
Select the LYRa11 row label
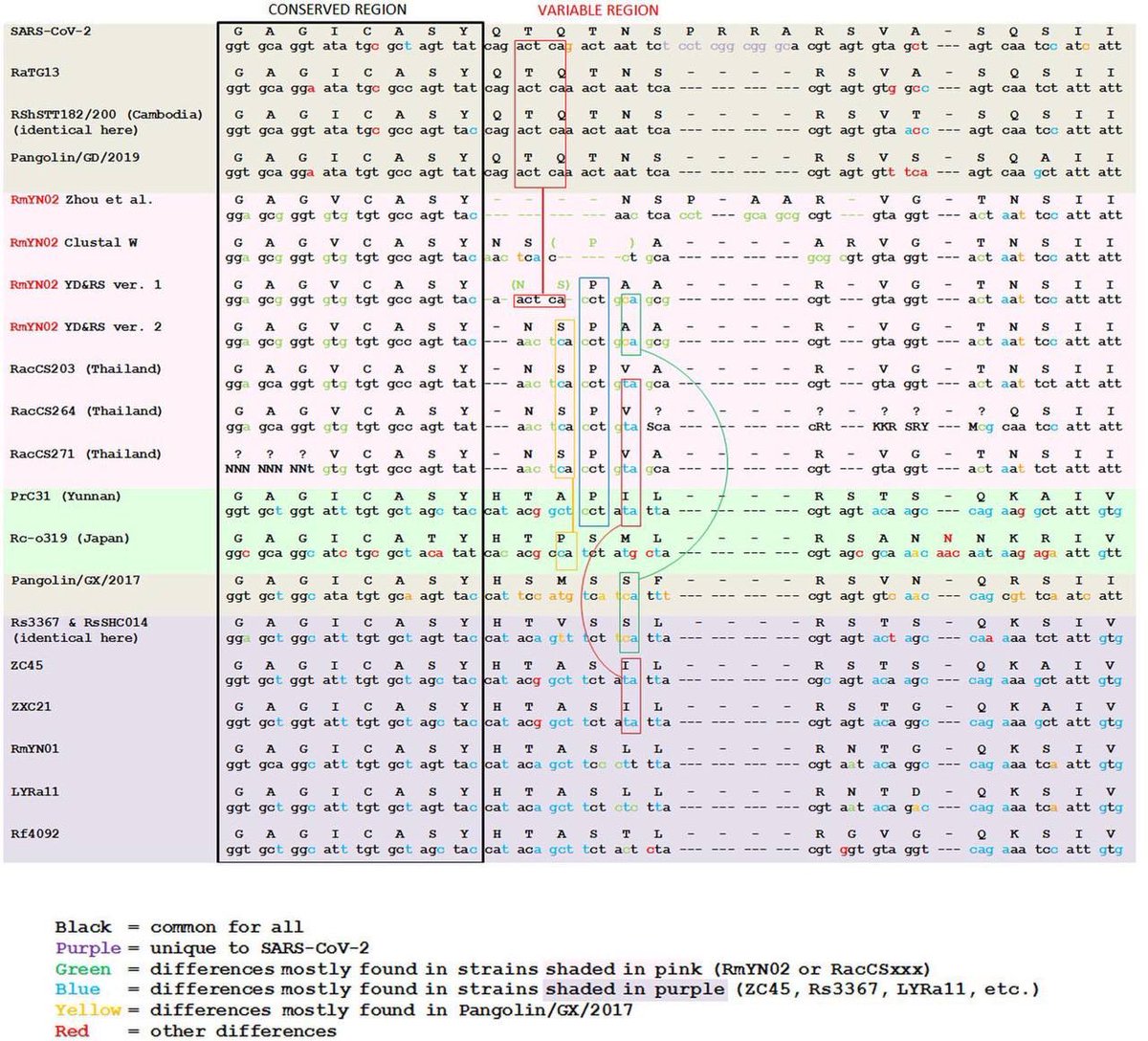pyautogui.click(x=34, y=791)
